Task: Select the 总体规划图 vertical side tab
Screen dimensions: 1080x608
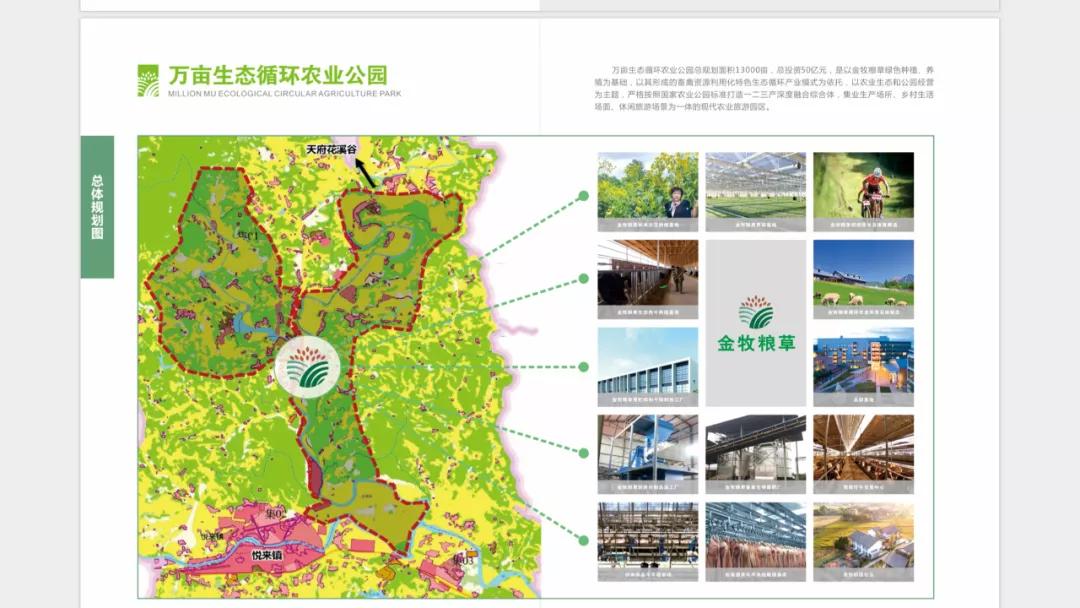Action: (x=97, y=207)
